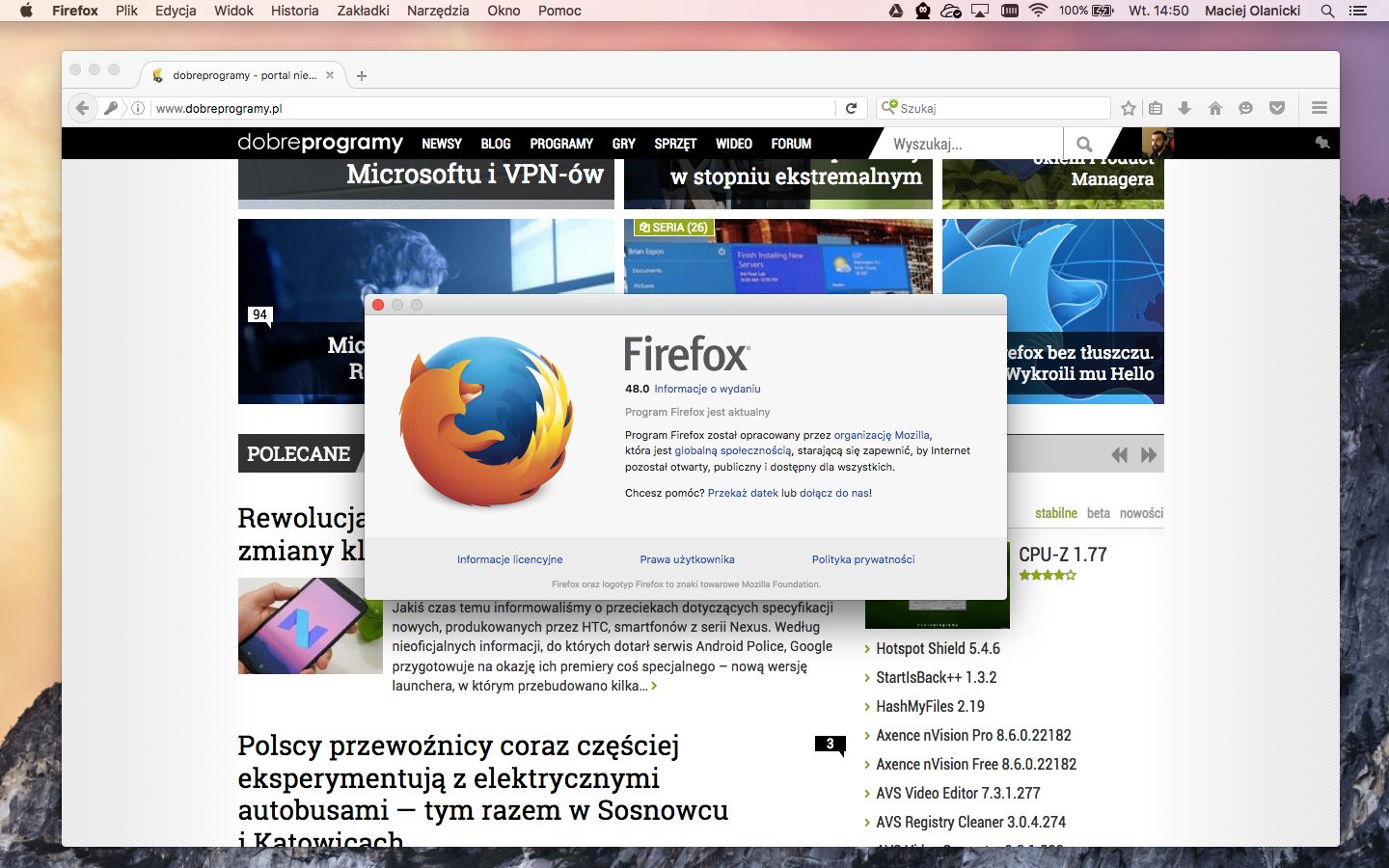Open a new tab with the plus button

(362, 75)
